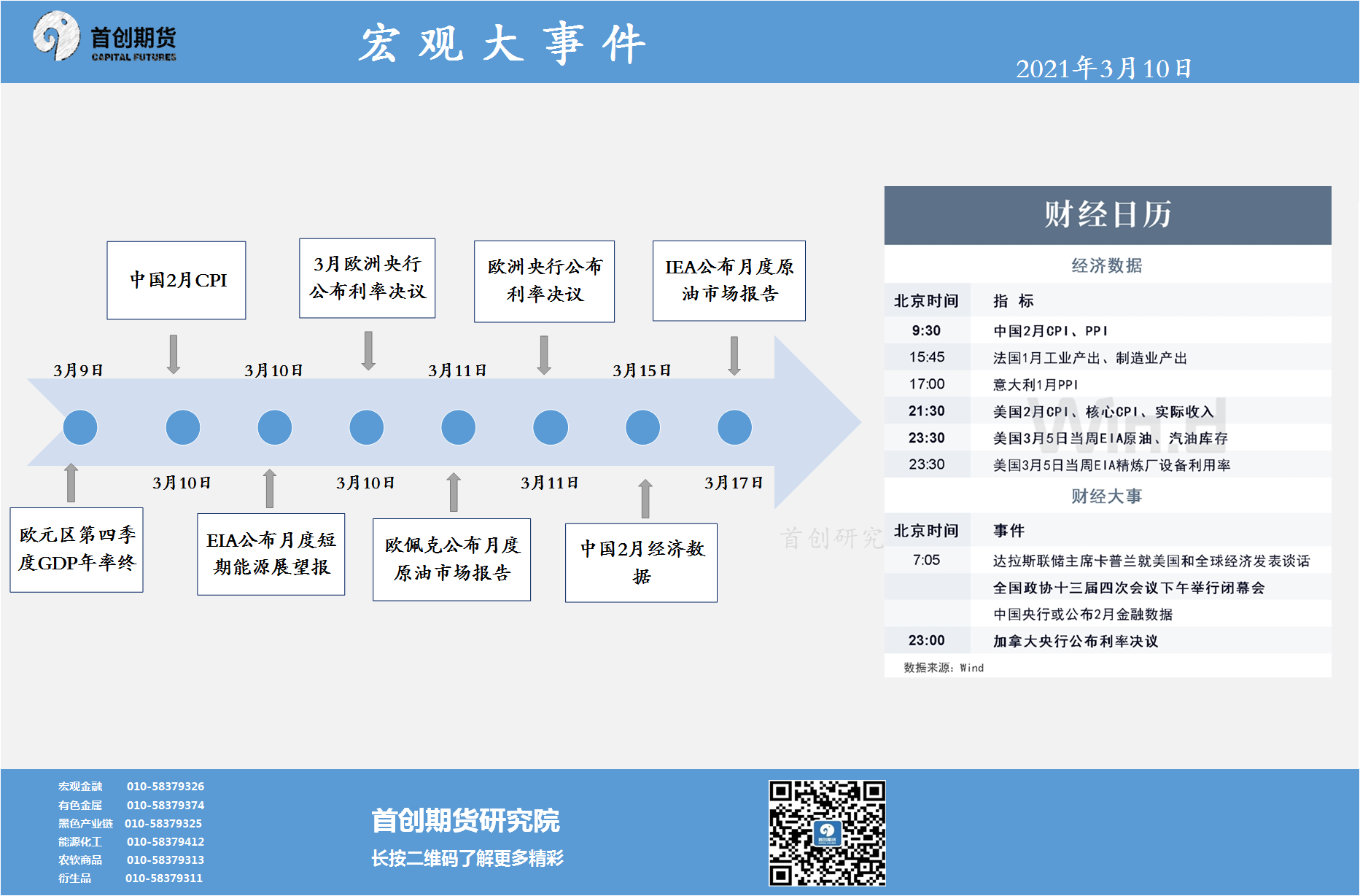Click the up arrow above 欧佩克 report box

[x=454, y=492]
